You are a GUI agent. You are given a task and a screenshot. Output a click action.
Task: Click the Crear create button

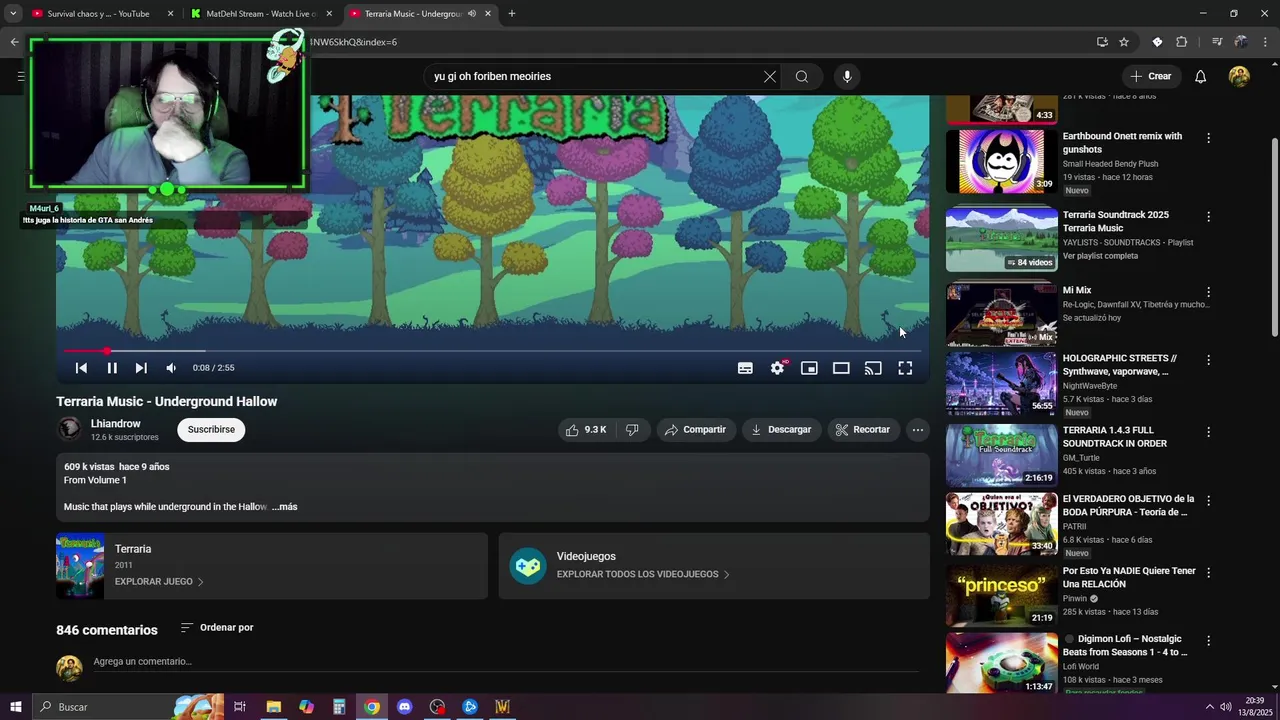(1150, 76)
